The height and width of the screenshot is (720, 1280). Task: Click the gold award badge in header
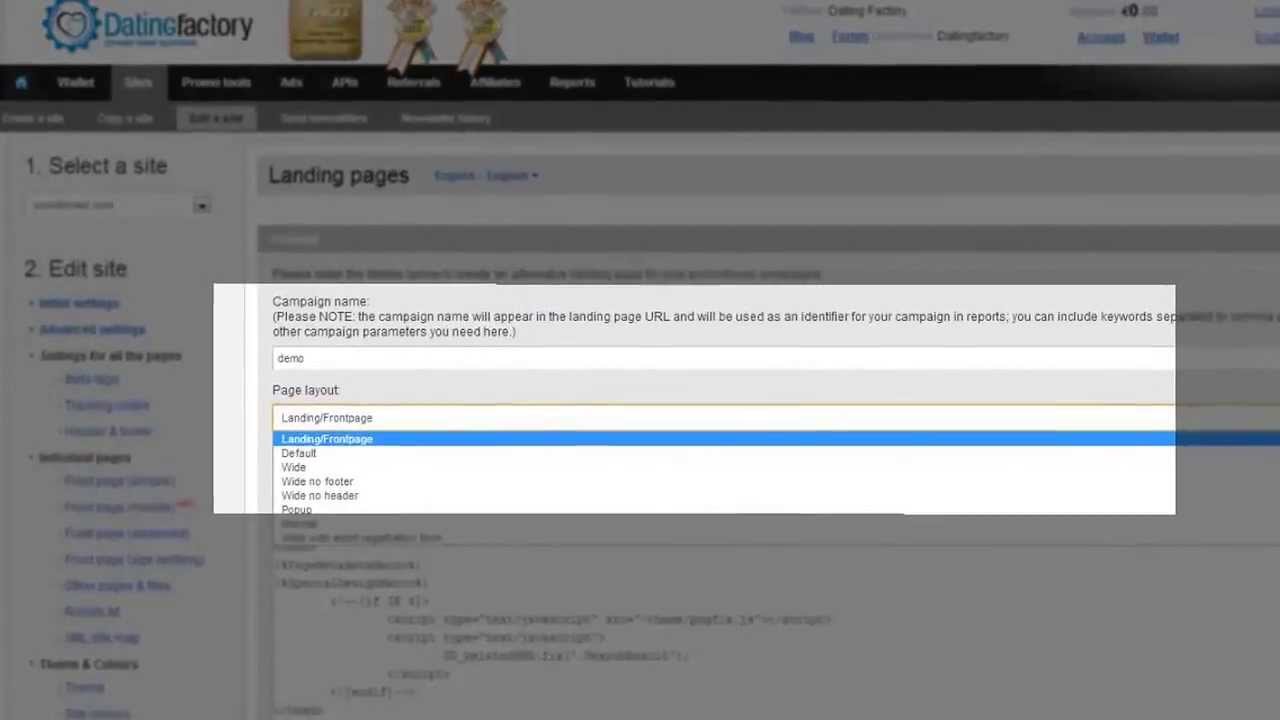325,30
